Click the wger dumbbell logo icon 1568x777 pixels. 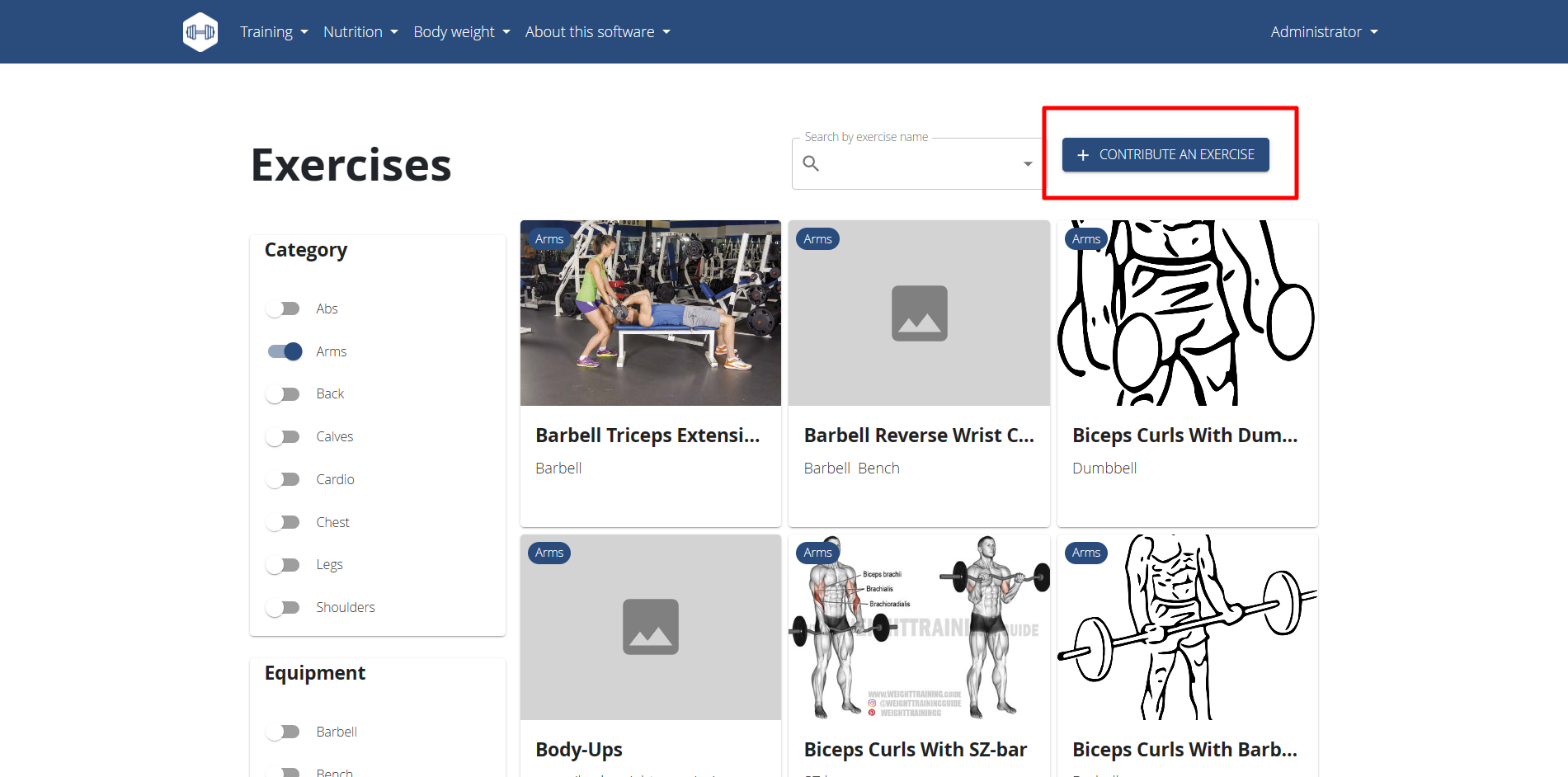(x=200, y=32)
